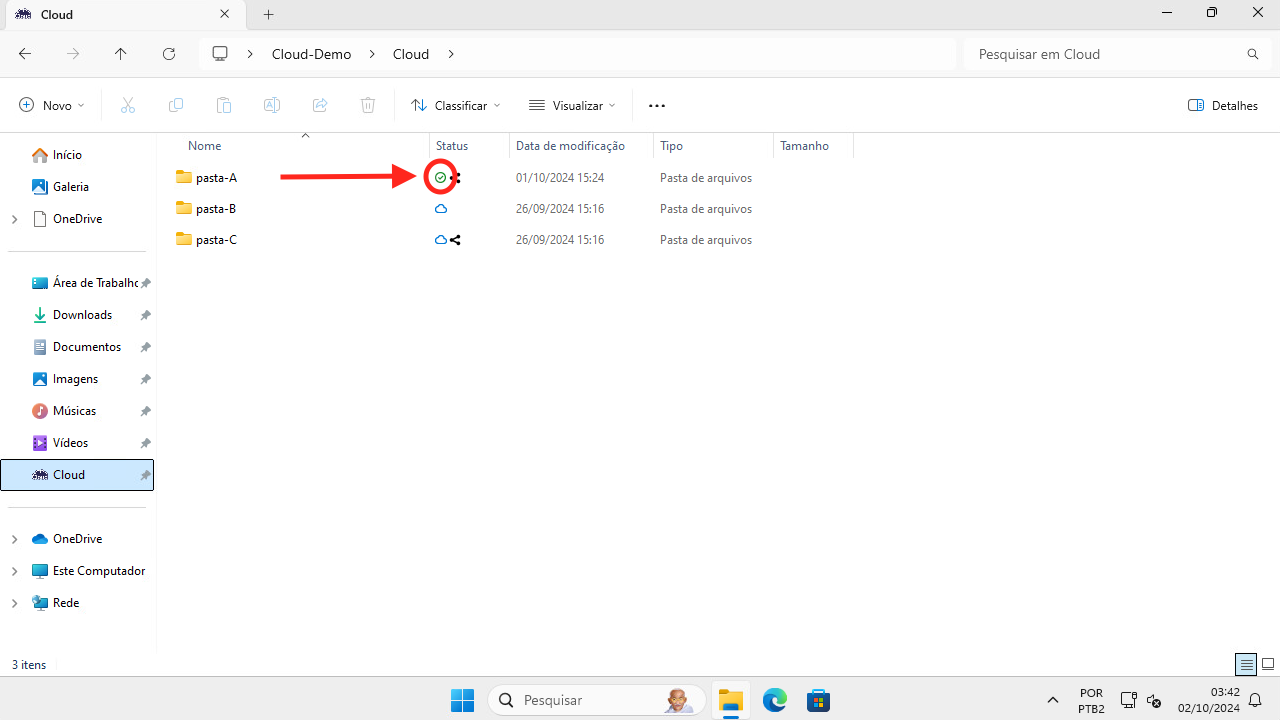
Task: Expand chevron after Cloud-Demo breadcrumb
Action: click(374, 54)
